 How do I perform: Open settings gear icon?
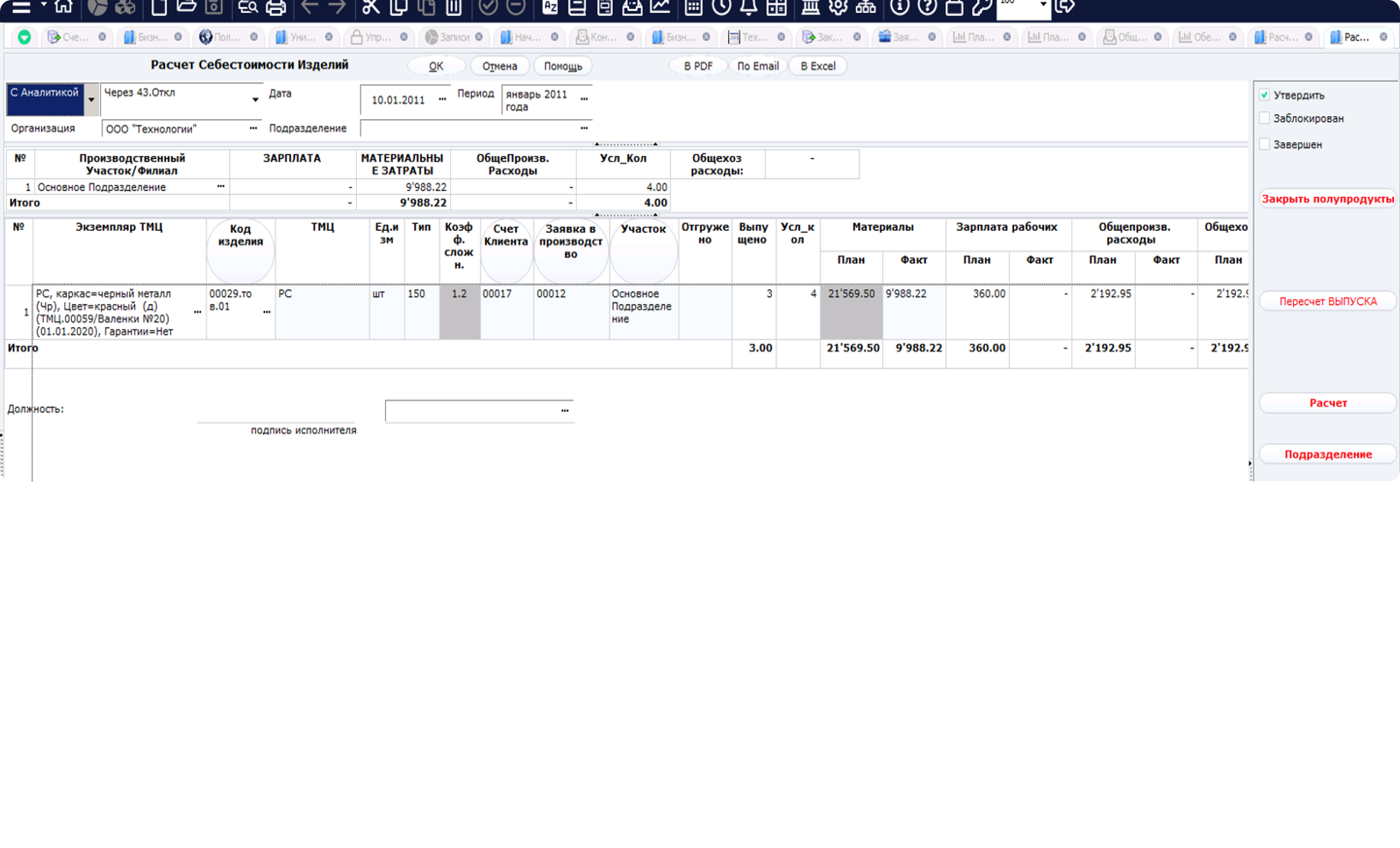tap(838, 8)
